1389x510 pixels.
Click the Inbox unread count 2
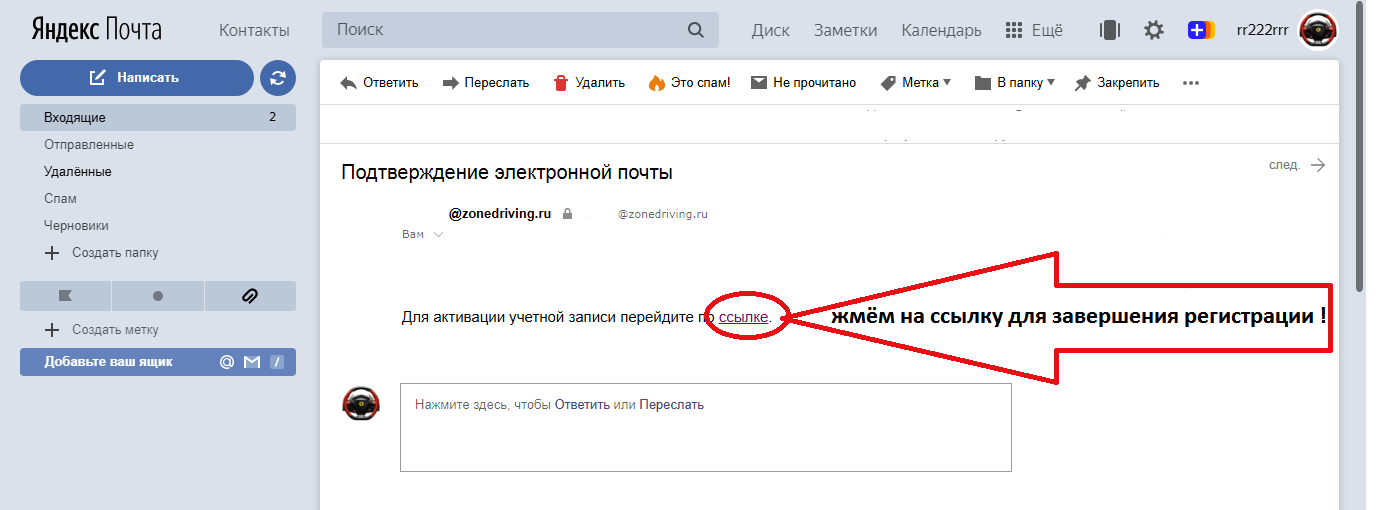272,118
